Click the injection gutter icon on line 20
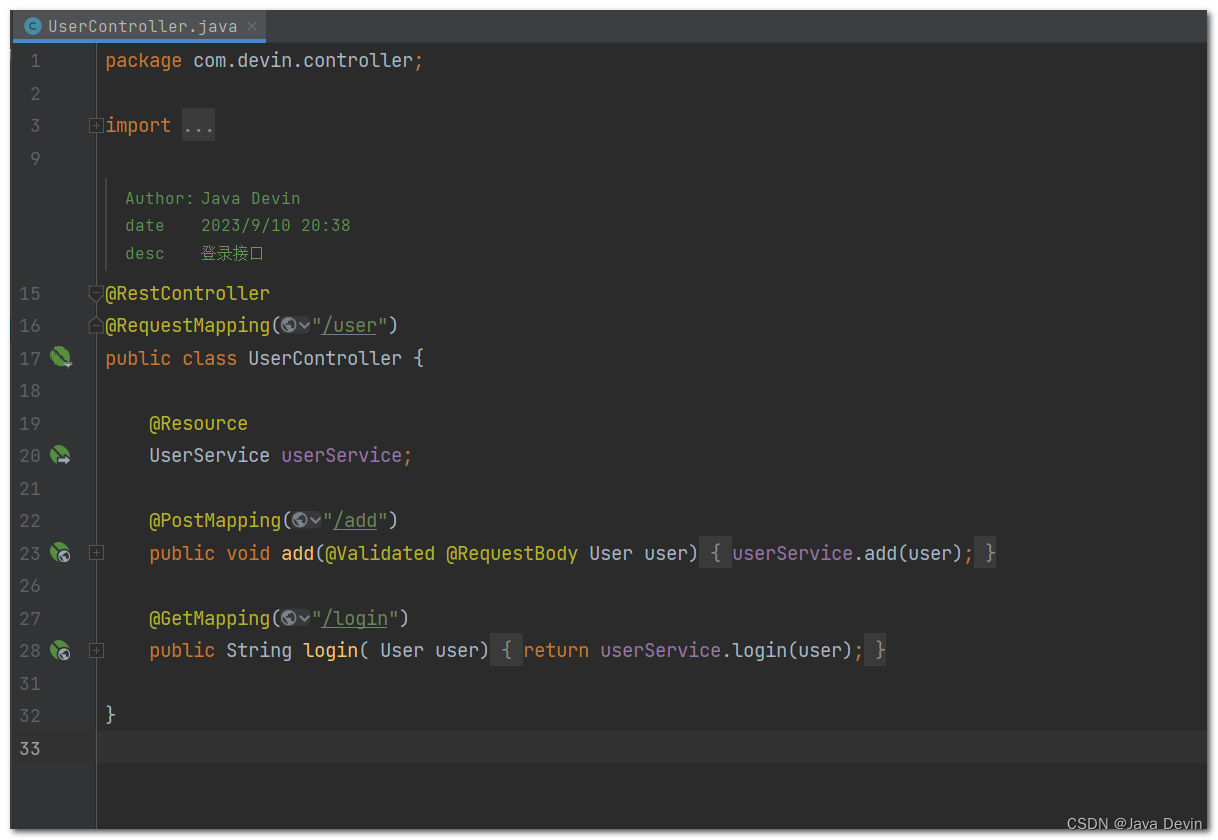This screenshot has width=1218, height=840. tap(61, 455)
